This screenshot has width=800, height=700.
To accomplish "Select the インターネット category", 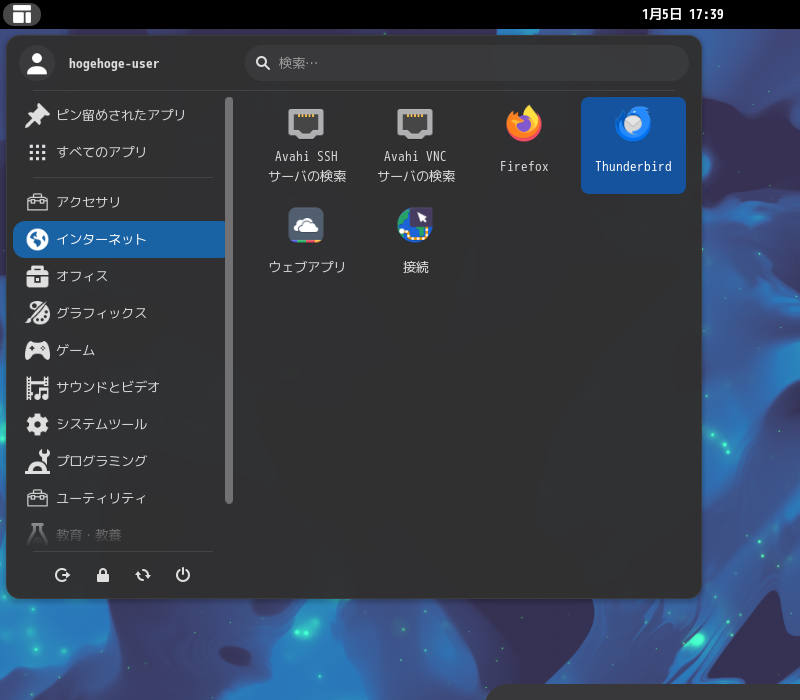I will 119,239.
